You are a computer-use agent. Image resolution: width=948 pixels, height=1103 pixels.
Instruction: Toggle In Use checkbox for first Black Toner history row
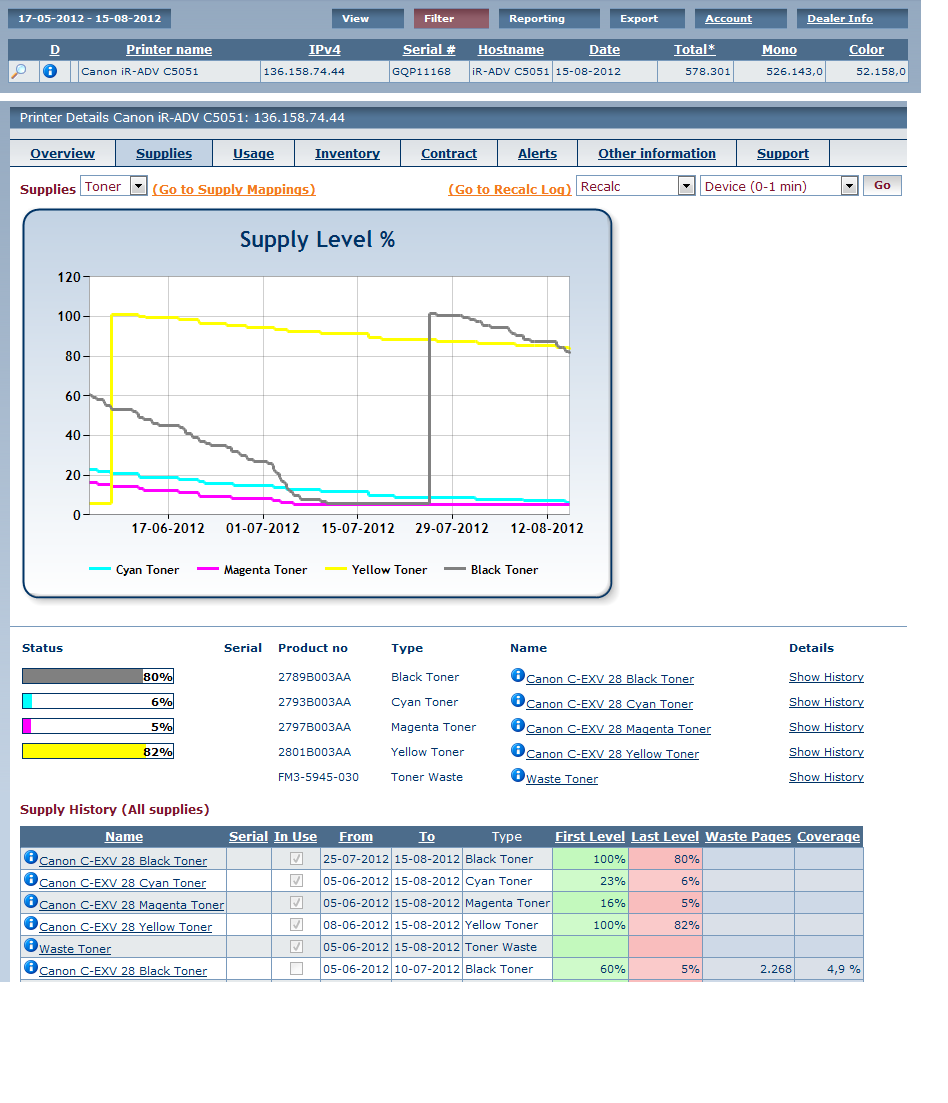coord(296,859)
